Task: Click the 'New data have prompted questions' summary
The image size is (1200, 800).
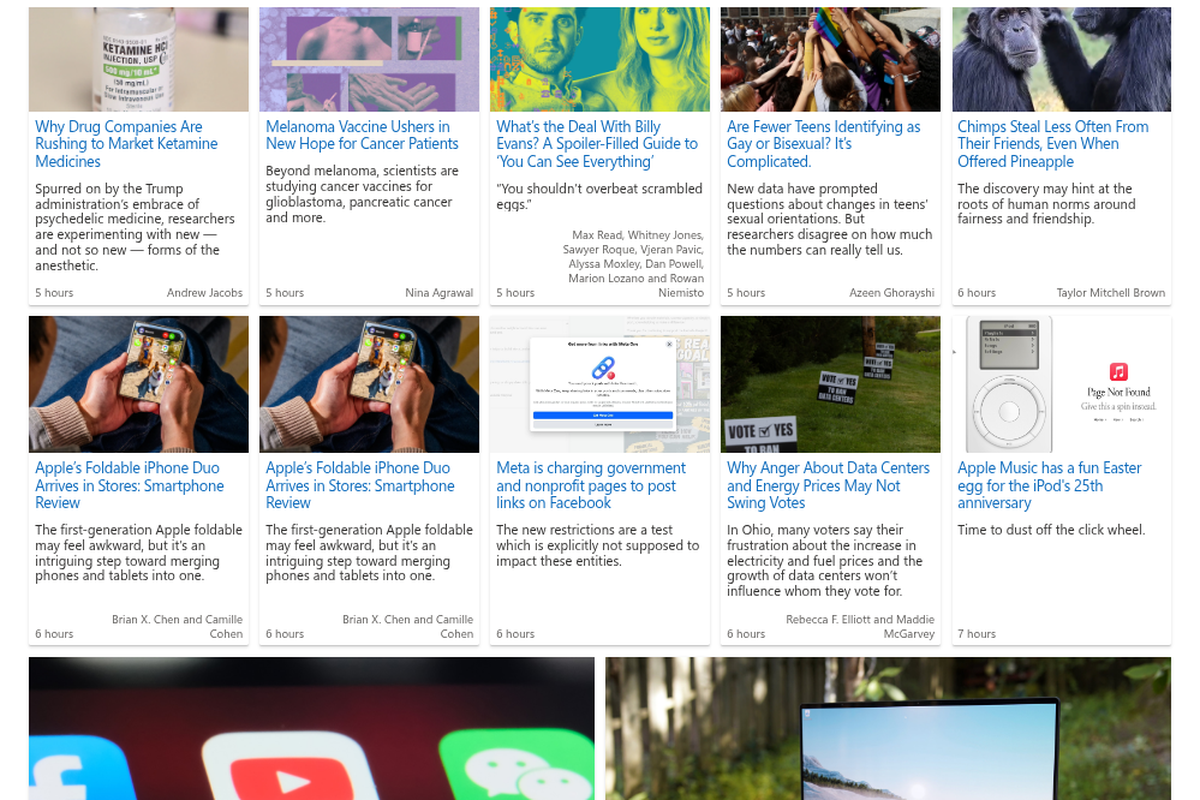Action: pyautogui.click(x=829, y=219)
